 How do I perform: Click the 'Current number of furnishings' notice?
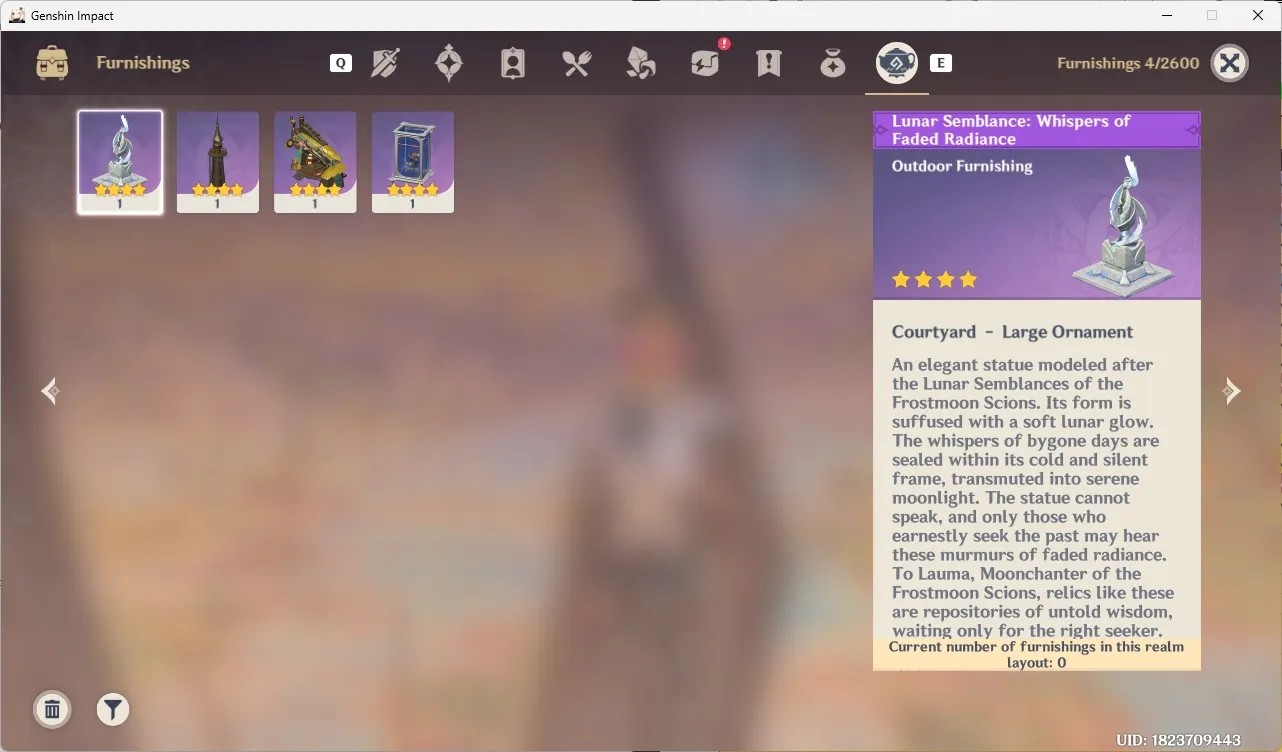[1036, 654]
